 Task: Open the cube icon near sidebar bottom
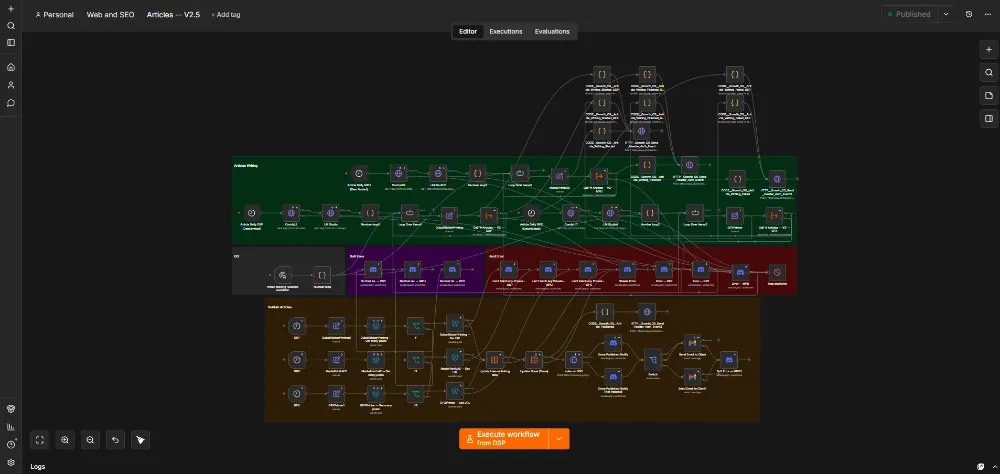11,409
